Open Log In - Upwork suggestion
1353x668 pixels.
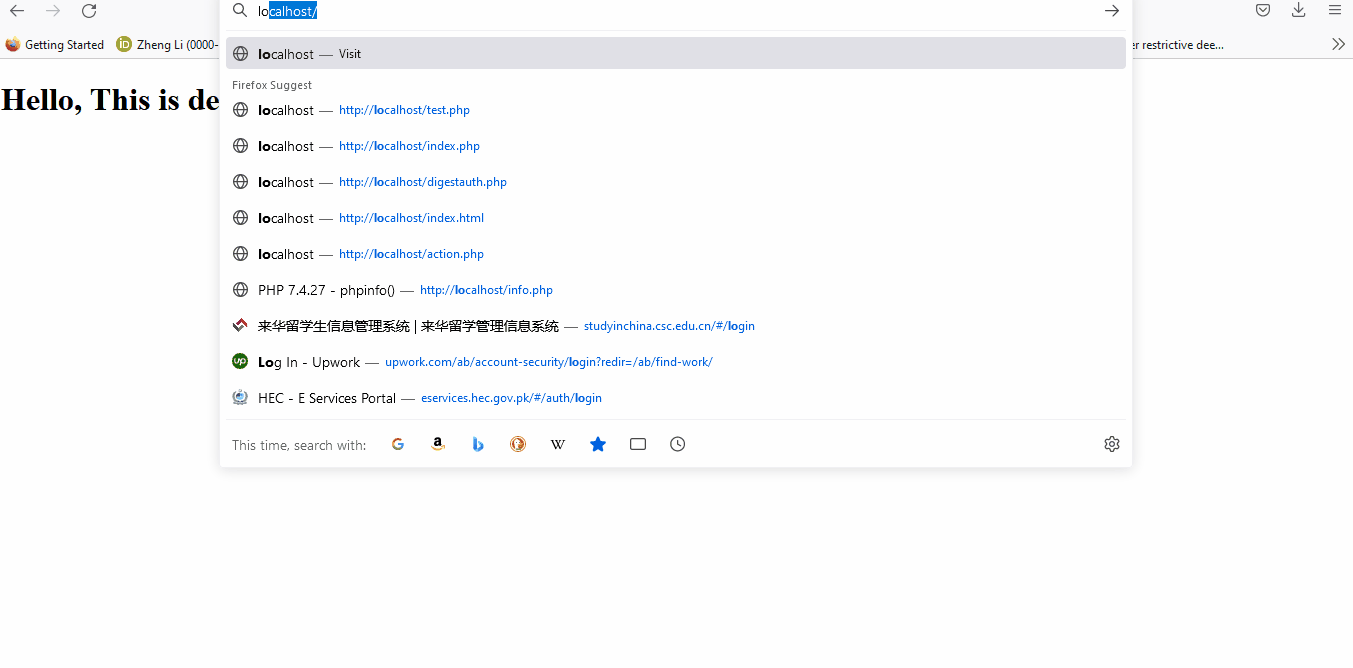click(676, 362)
